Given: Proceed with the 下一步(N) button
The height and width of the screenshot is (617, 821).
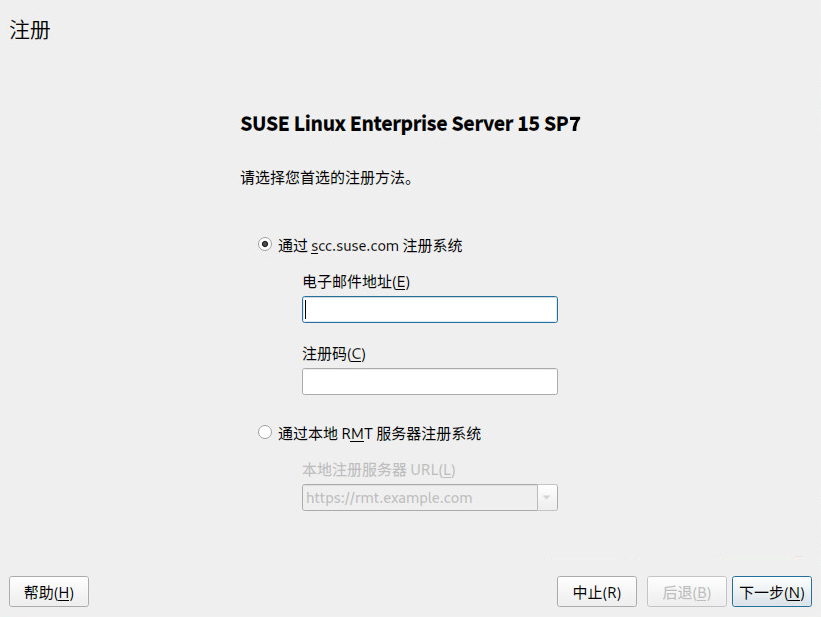Looking at the screenshot, I should (x=770, y=592).
